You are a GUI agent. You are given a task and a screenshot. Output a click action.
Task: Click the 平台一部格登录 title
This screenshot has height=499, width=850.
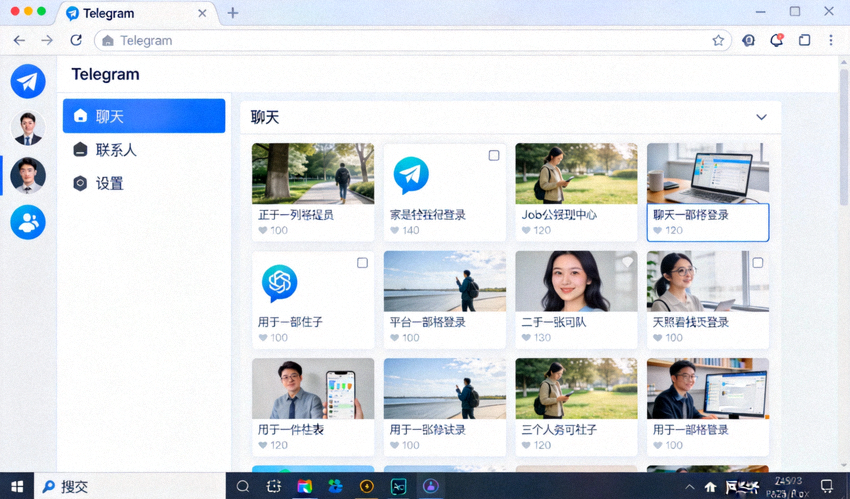[428, 322]
